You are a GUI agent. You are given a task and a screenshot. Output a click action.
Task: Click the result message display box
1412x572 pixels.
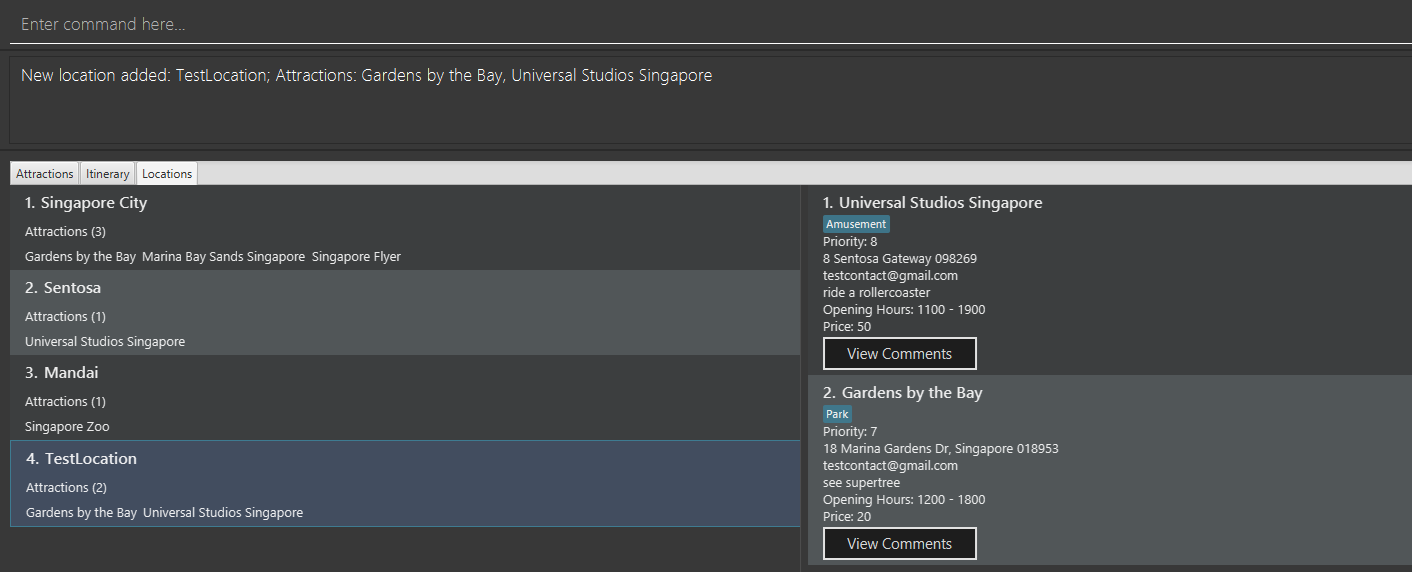(700, 100)
